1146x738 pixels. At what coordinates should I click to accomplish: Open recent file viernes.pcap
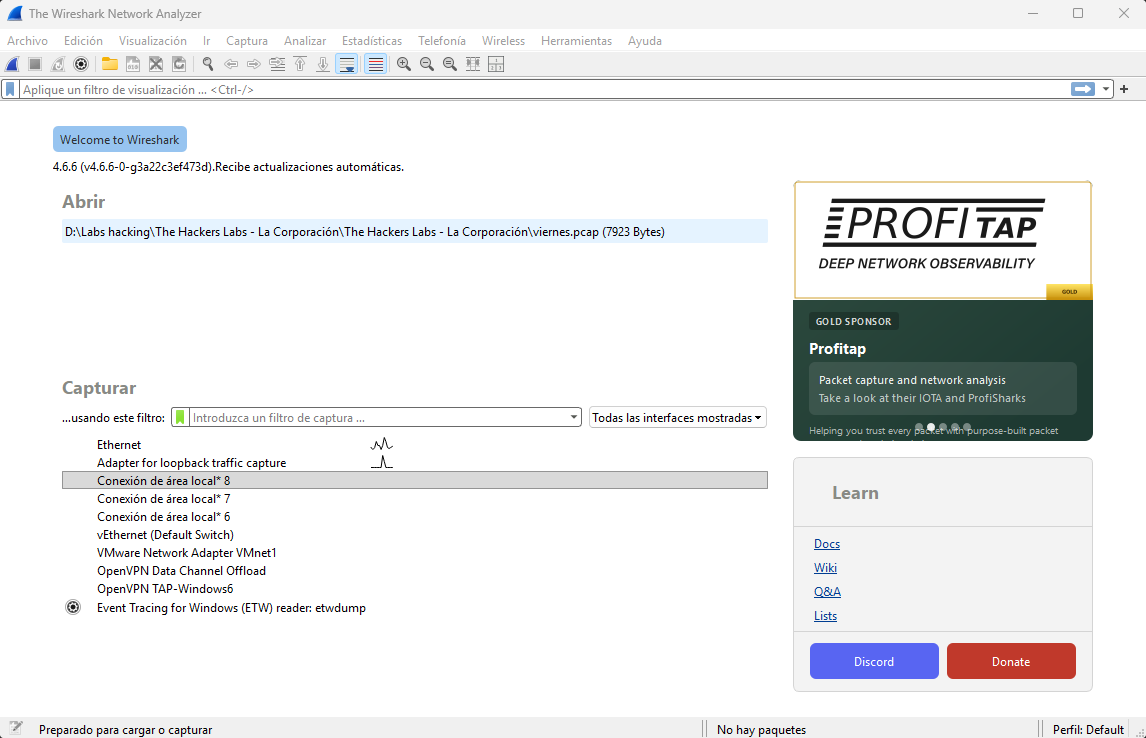click(414, 232)
